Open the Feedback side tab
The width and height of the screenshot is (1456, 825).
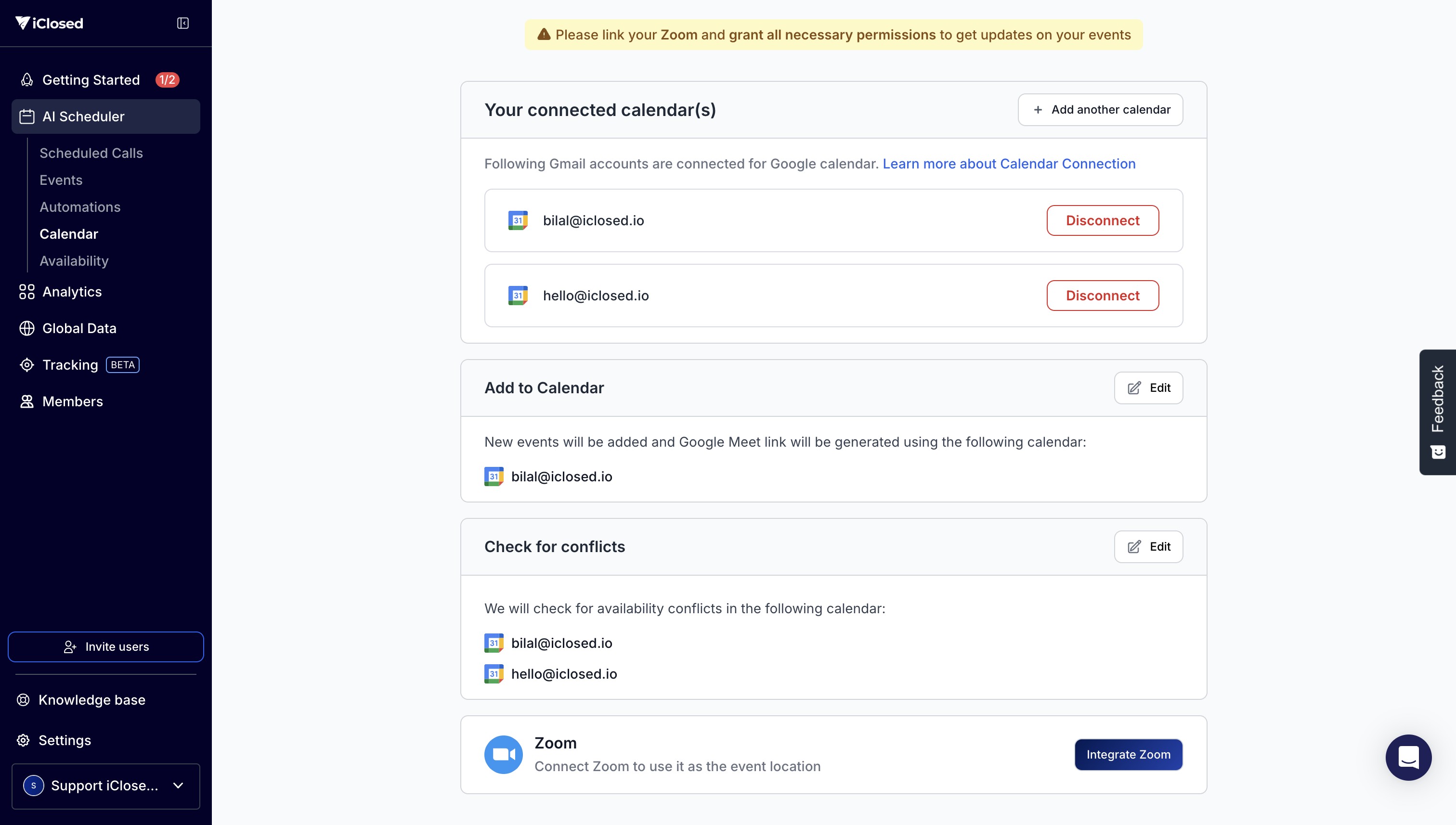[x=1437, y=412]
